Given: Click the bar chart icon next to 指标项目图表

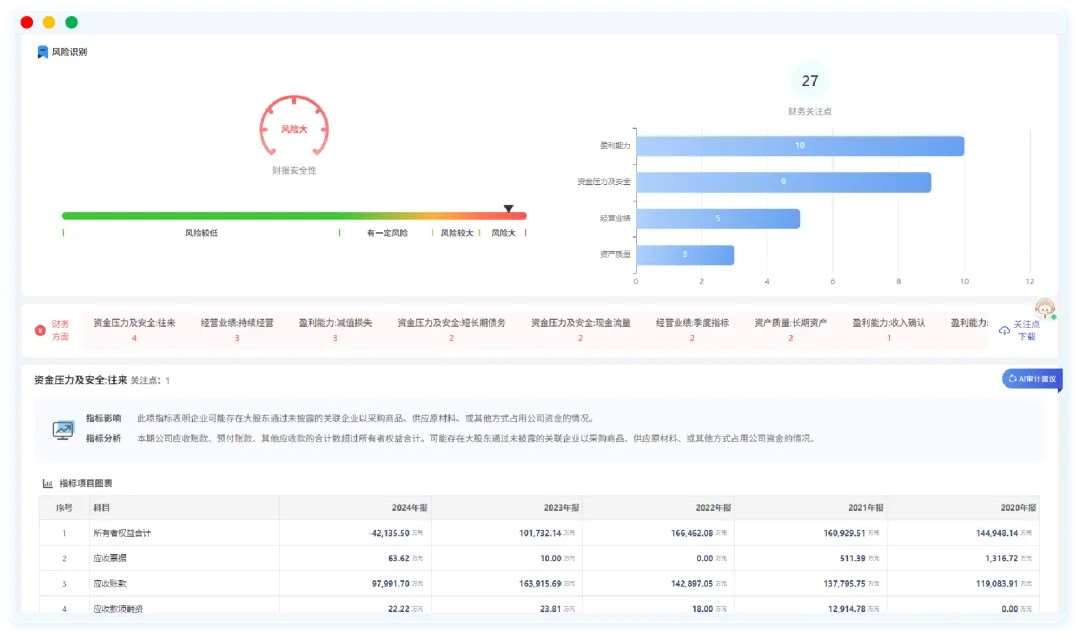Looking at the screenshot, I should 47,484.
